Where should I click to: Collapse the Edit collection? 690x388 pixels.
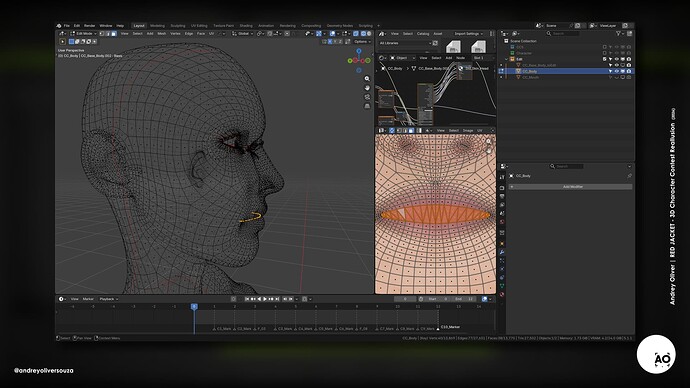point(506,59)
